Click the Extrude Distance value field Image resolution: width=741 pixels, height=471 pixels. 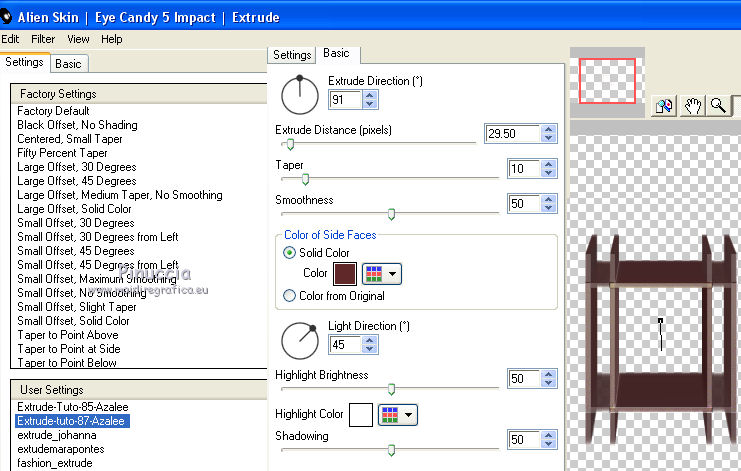[513, 134]
